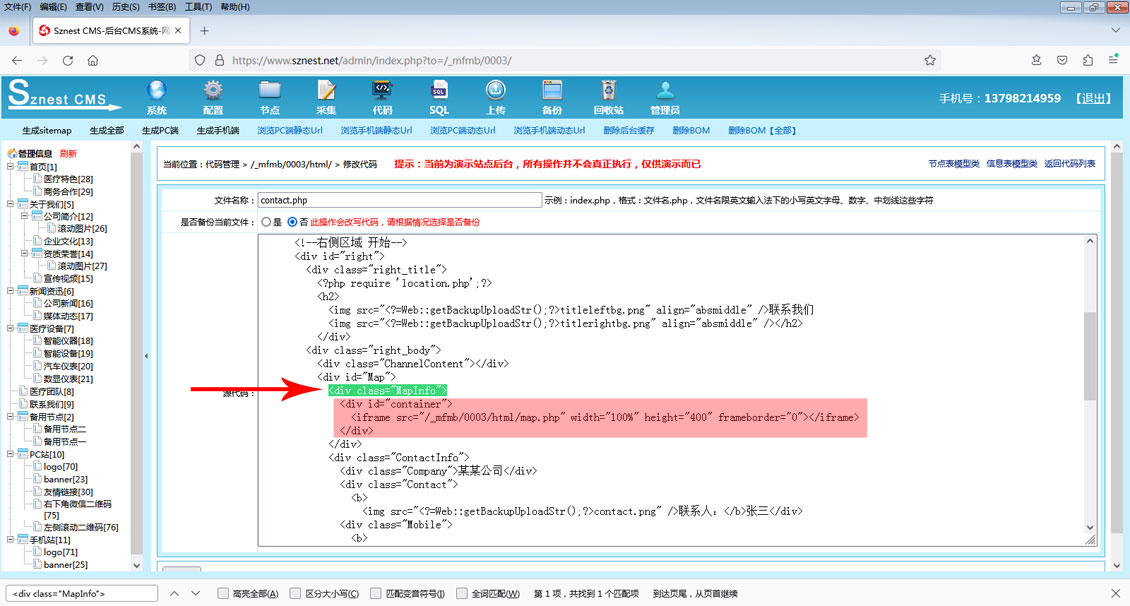Click the 返回代码列表 link
Screen dimensions: 1130x606
[x=1069, y=164]
